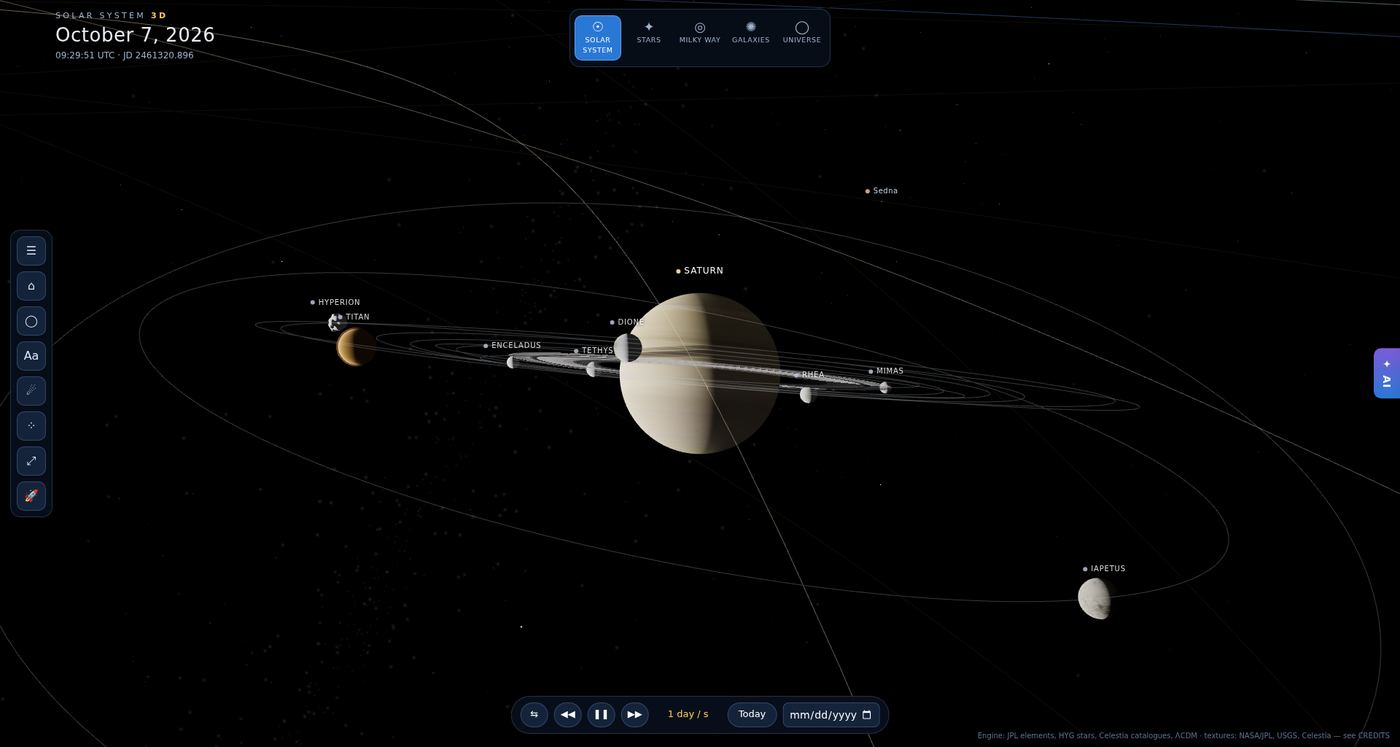Click the diagonal double-arrow fullscreen icon
The height and width of the screenshot is (747, 1400).
(x=31, y=461)
